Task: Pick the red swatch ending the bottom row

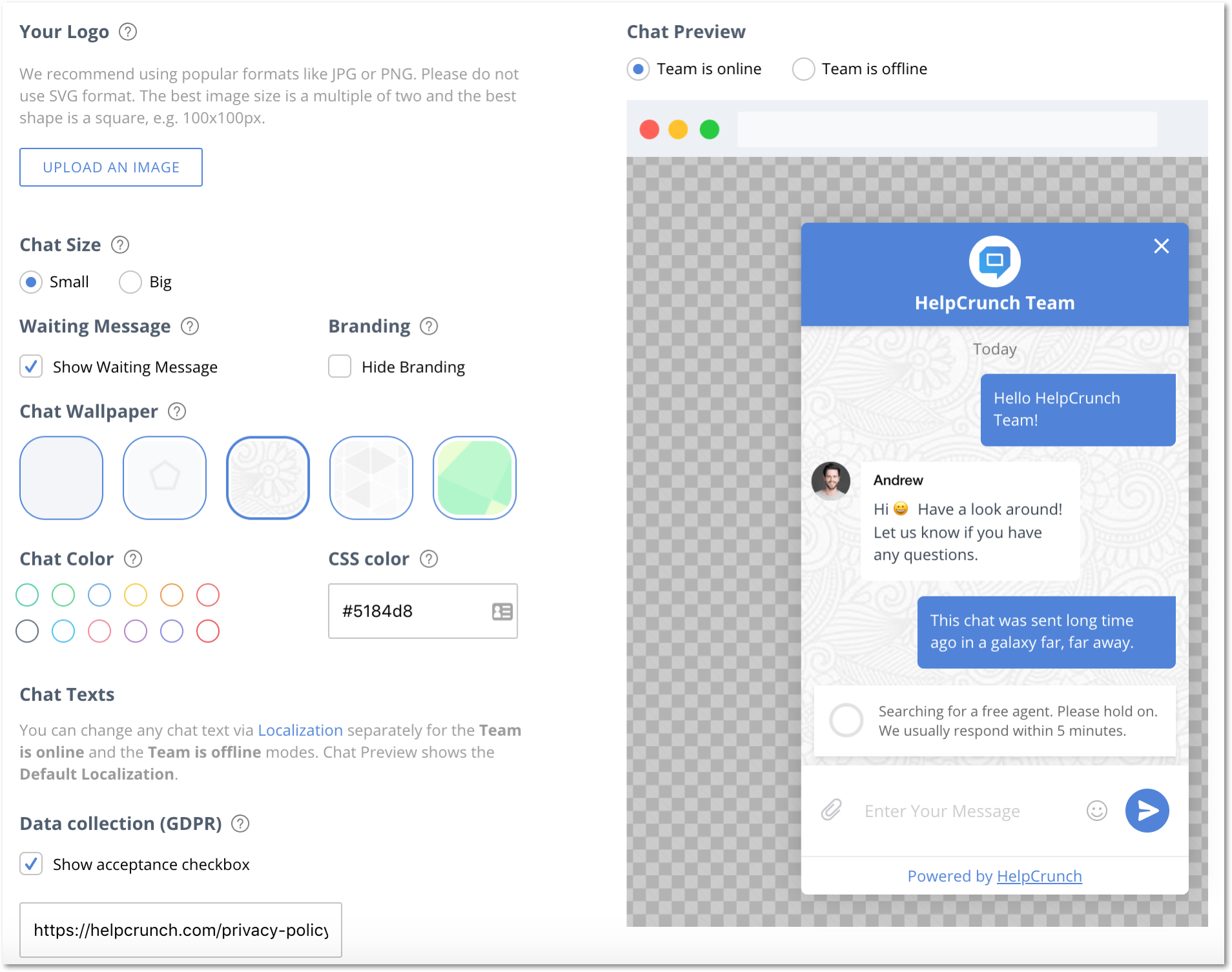Action: [208, 631]
